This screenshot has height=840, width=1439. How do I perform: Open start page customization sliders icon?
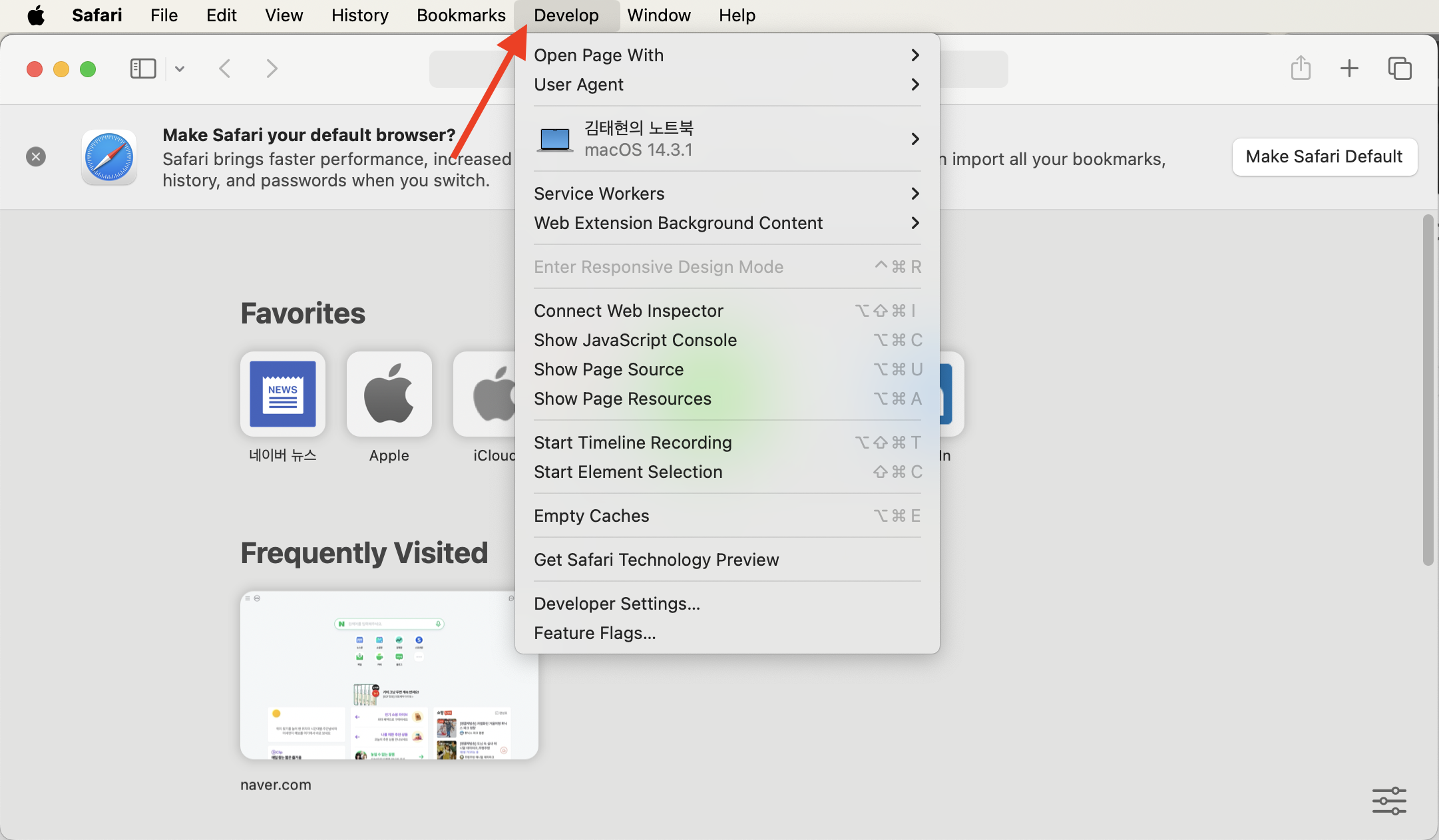(x=1389, y=801)
